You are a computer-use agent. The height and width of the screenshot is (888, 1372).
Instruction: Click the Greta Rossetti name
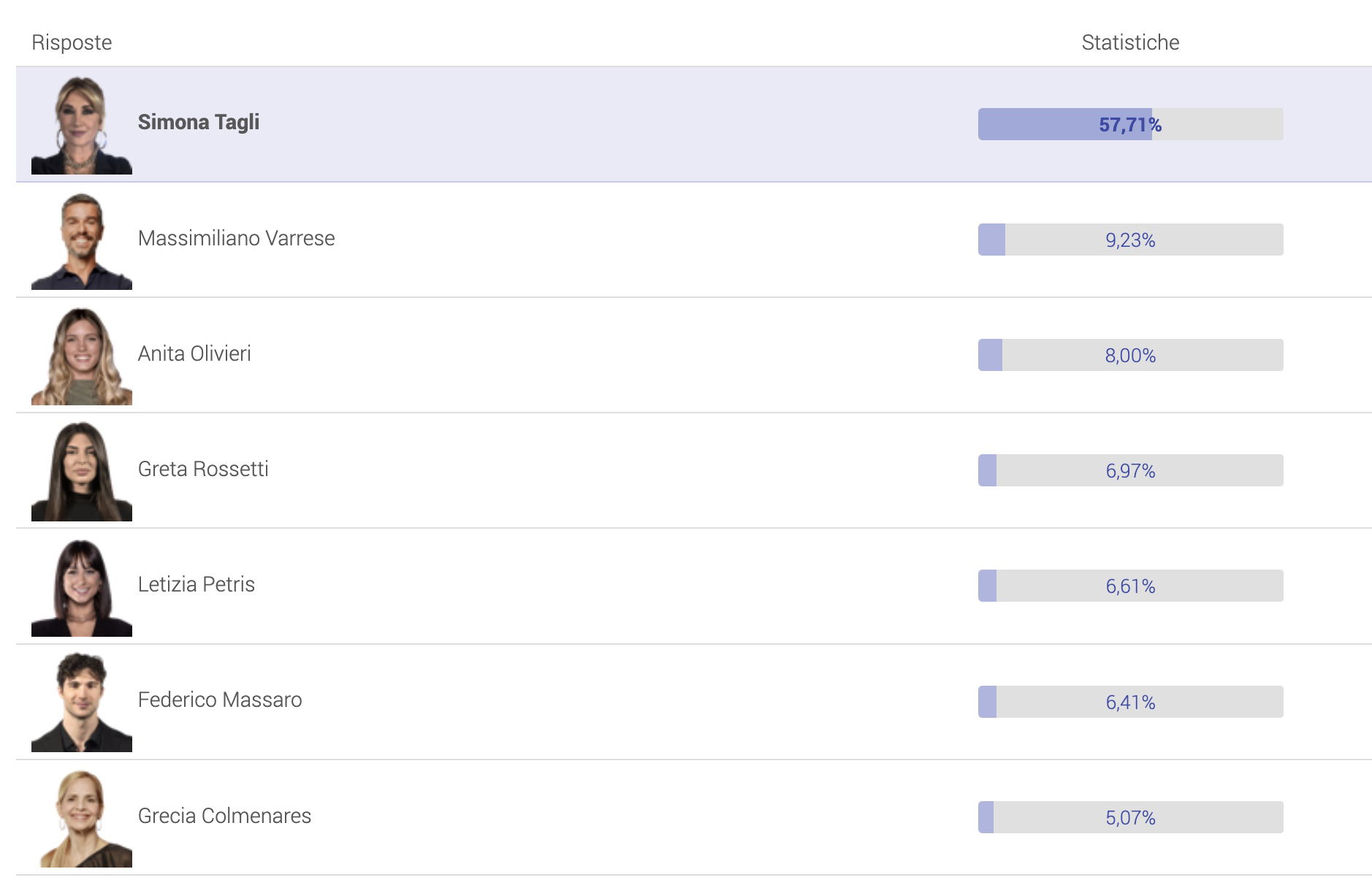coord(203,469)
